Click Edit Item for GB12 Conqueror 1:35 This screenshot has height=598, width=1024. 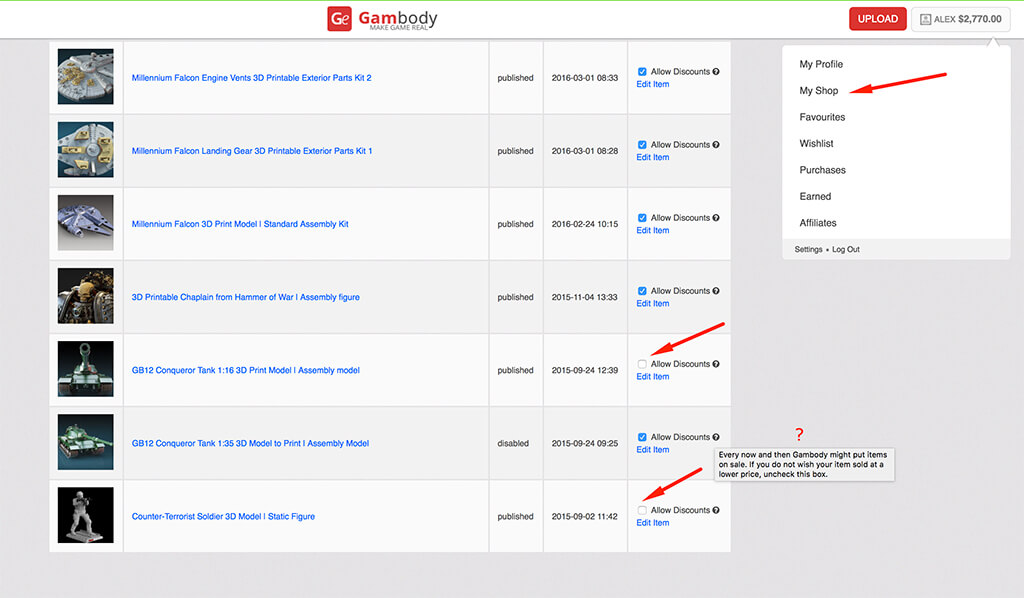tap(653, 450)
